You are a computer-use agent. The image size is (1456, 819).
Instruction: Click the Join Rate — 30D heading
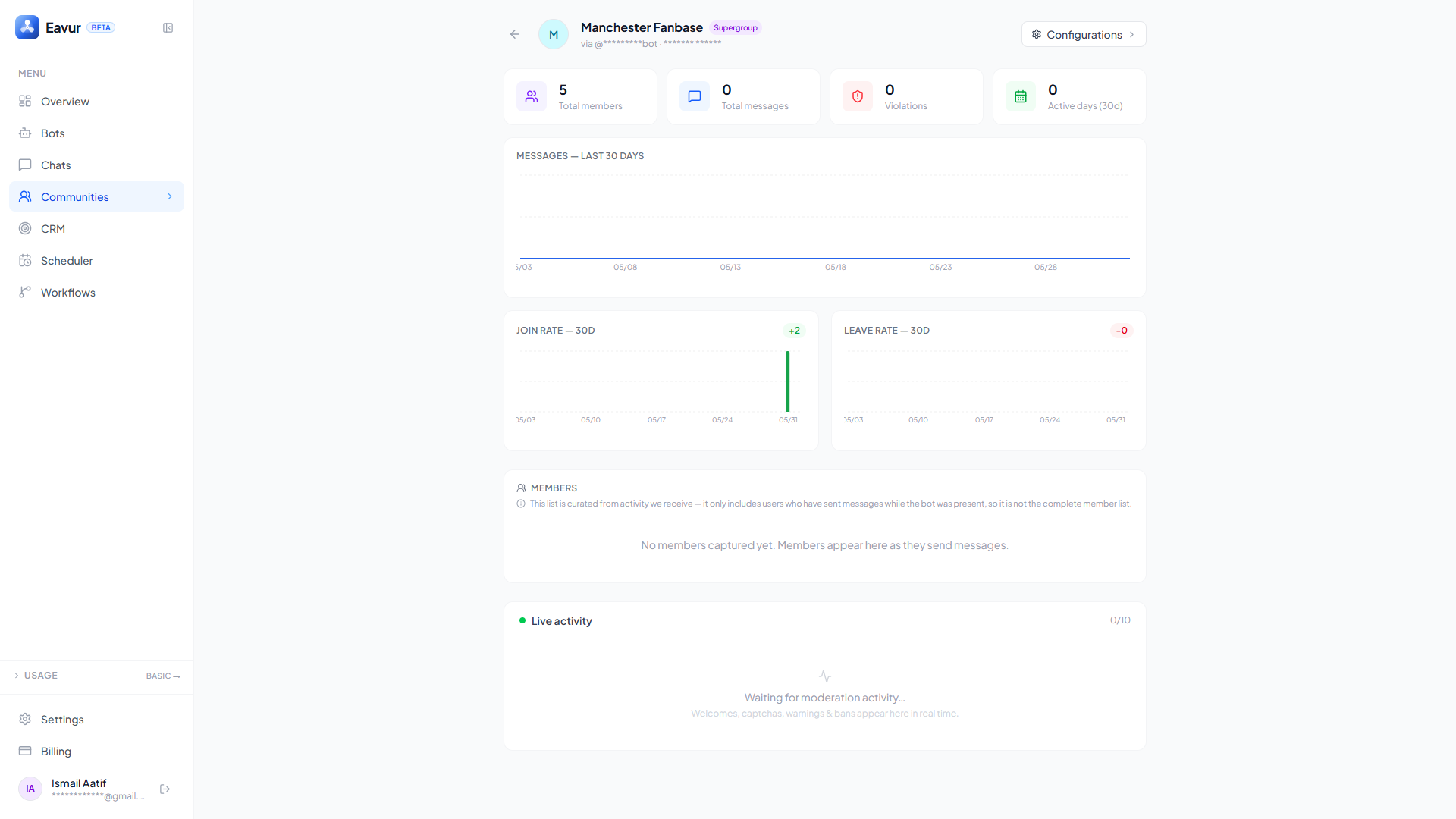(556, 331)
